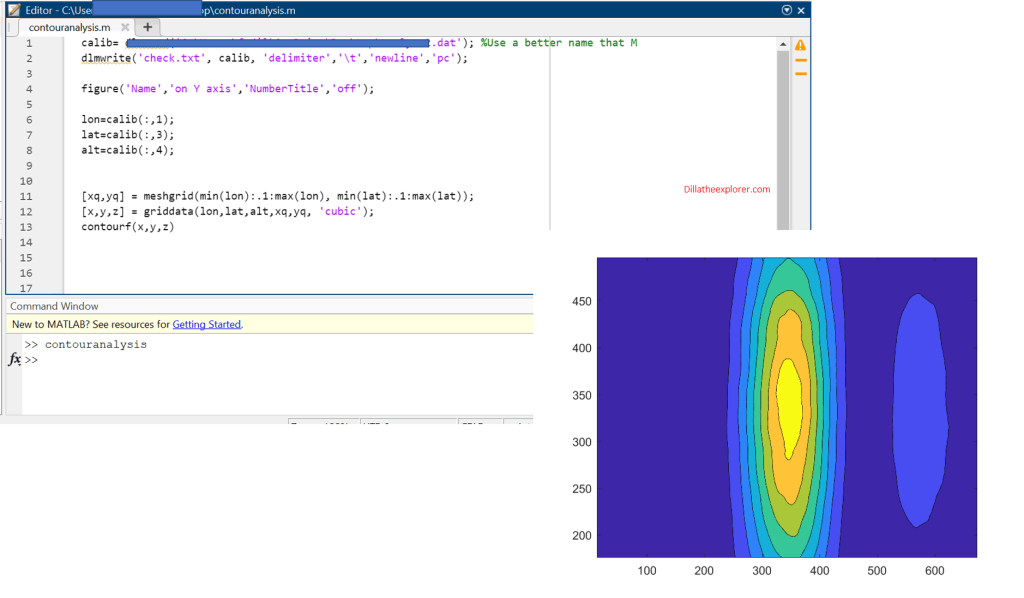This screenshot has width=1024, height=598.
Task: Place cursor on the contourf(x,y,z) line
Action: (x=127, y=227)
